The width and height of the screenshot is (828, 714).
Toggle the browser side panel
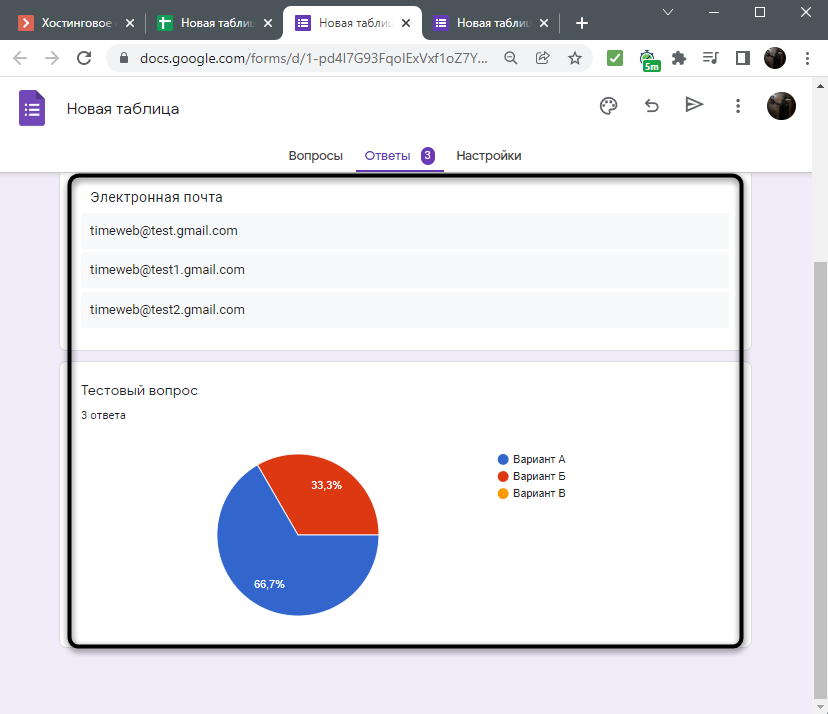pyautogui.click(x=742, y=58)
